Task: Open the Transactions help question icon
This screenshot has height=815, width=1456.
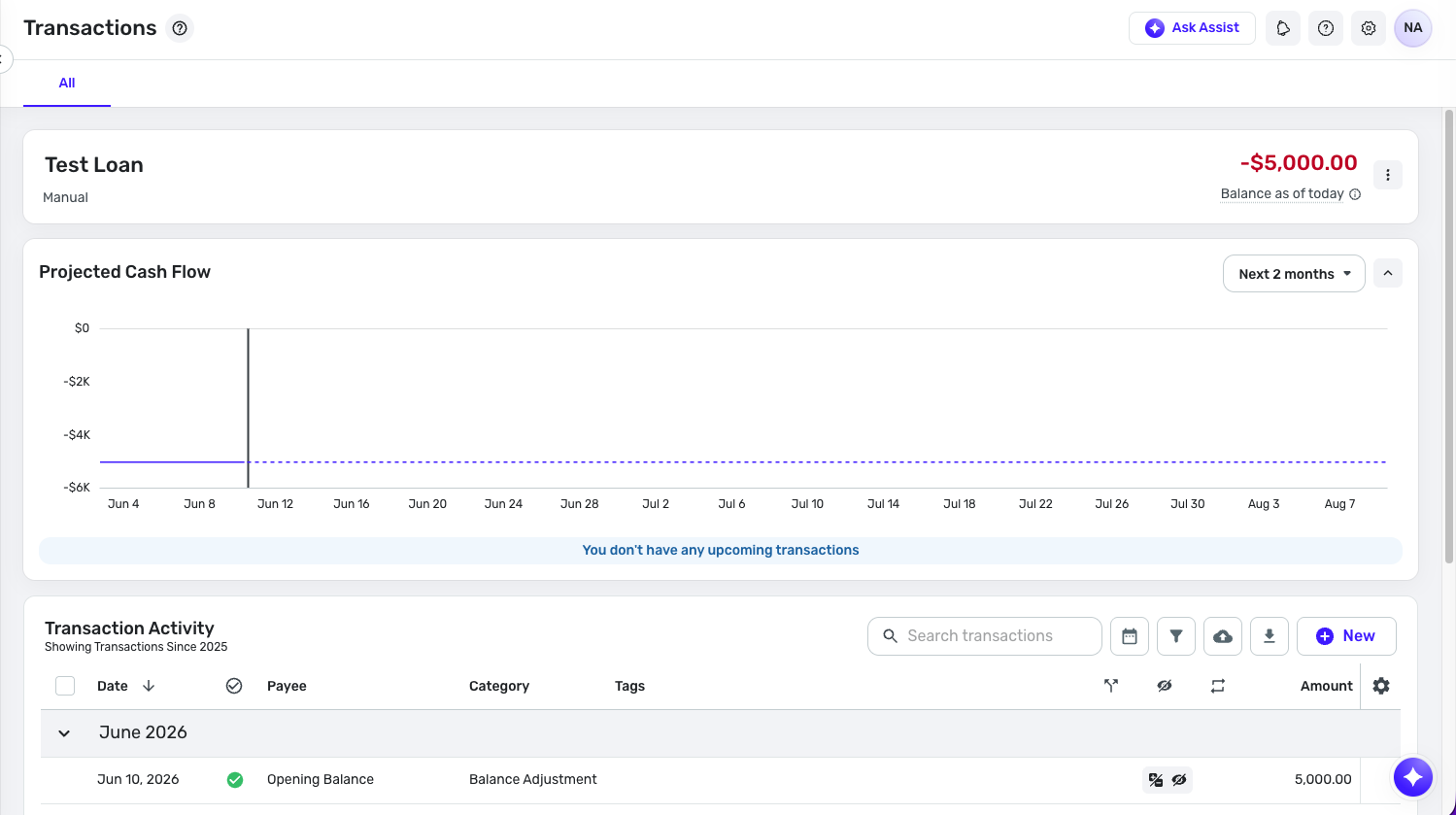Action: pyautogui.click(x=179, y=28)
